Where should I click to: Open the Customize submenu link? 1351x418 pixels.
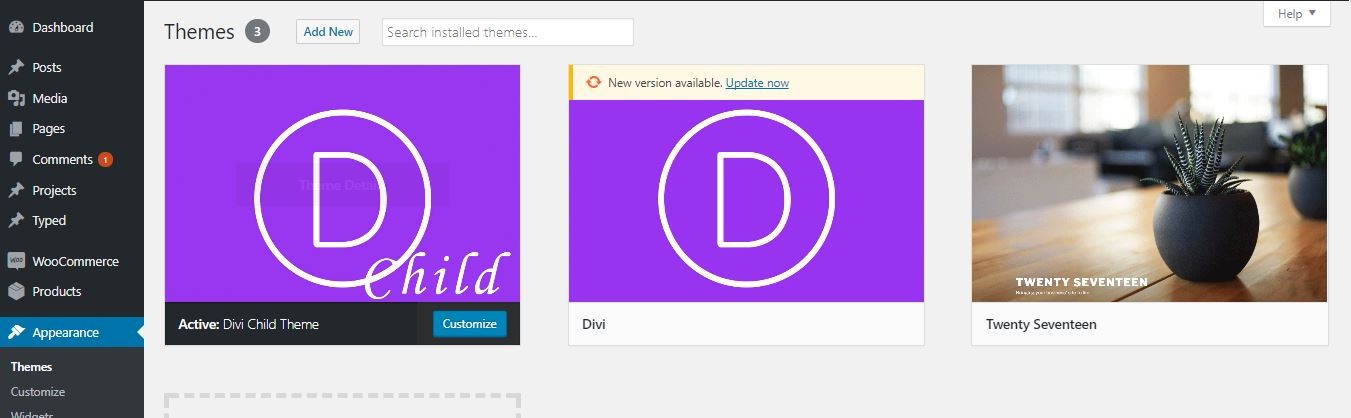[x=38, y=392]
